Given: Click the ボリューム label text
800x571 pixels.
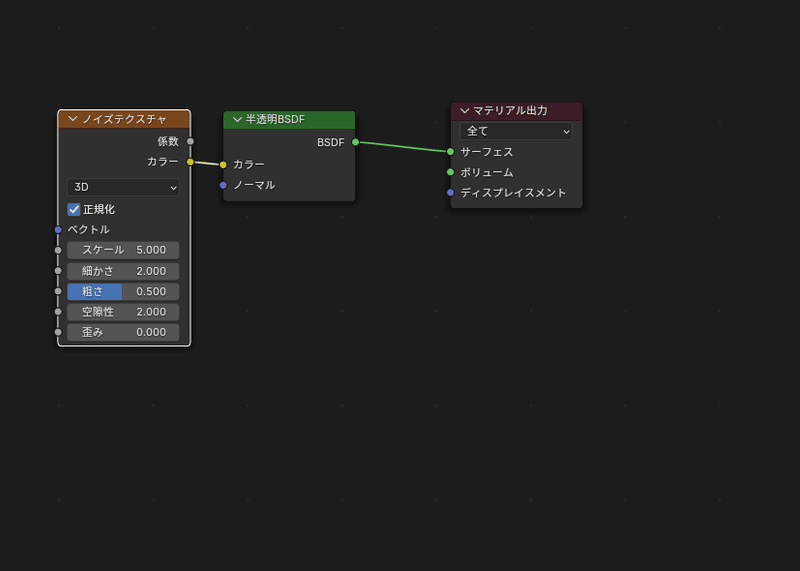Looking at the screenshot, I should click(487, 172).
